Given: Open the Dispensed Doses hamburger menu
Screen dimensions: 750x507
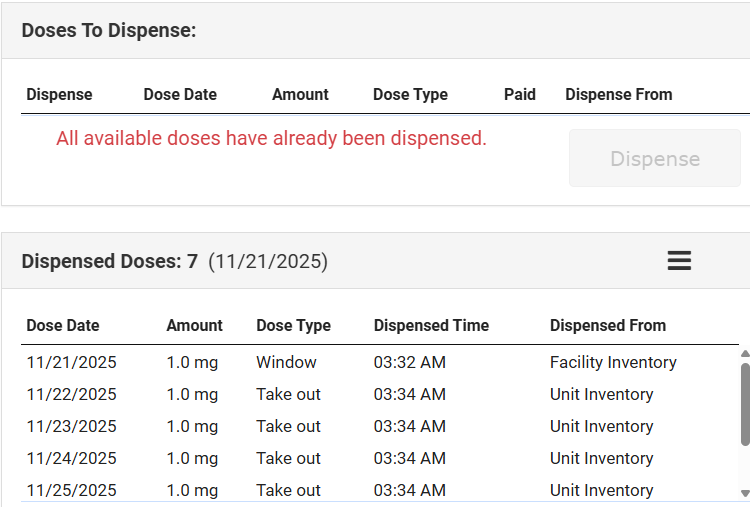Looking at the screenshot, I should click(679, 261).
